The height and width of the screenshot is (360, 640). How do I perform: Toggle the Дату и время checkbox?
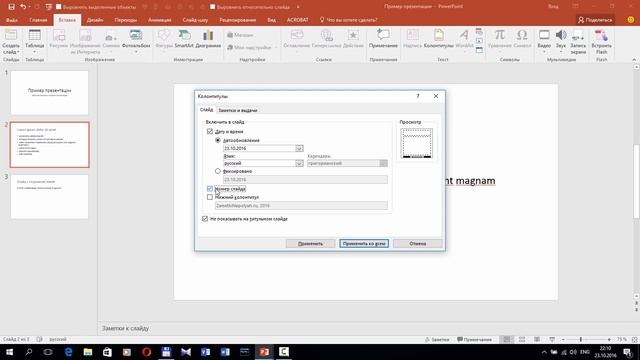[x=210, y=131]
